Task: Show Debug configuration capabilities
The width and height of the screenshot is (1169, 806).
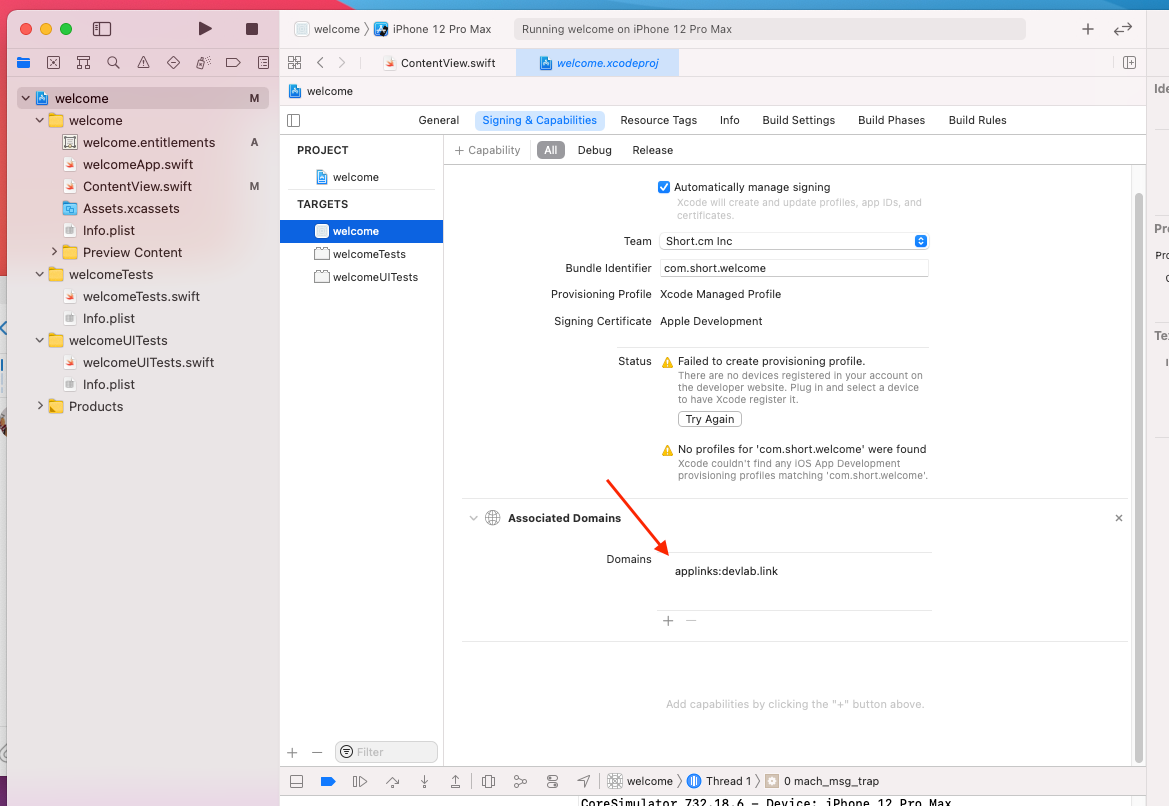Action: point(594,150)
